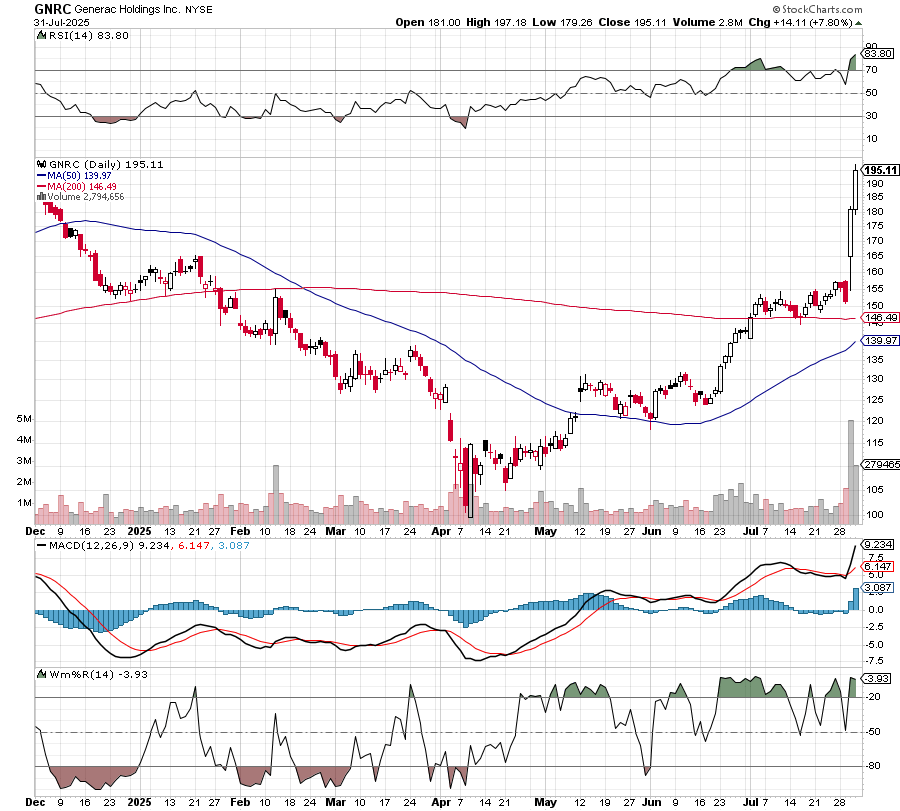This screenshot has width=900, height=811.
Task: Click the Feb label beneath the Wm%R panel
Action: click(x=240, y=802)
